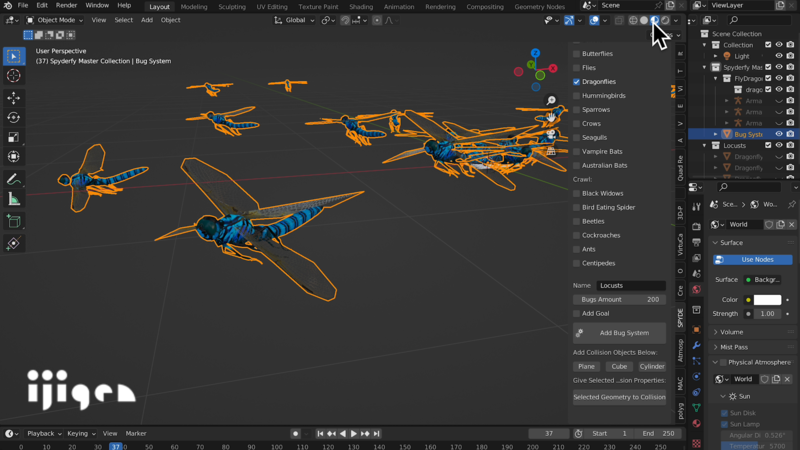Play the animation in reverse
Viewport: 800px width, 450px height.
(x=342, y=433)
